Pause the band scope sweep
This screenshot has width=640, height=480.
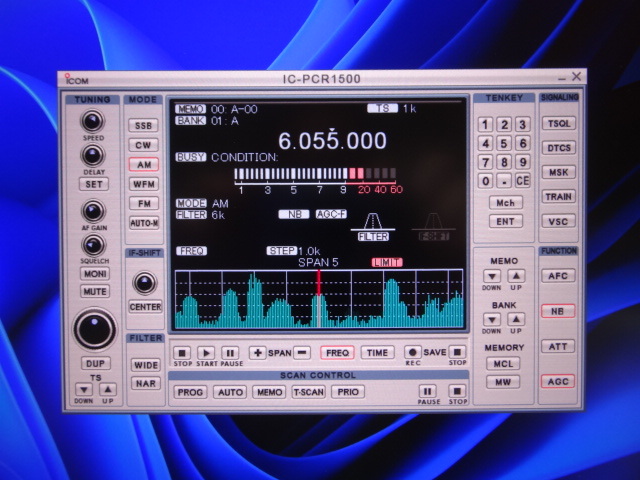(x=230, y=352)
